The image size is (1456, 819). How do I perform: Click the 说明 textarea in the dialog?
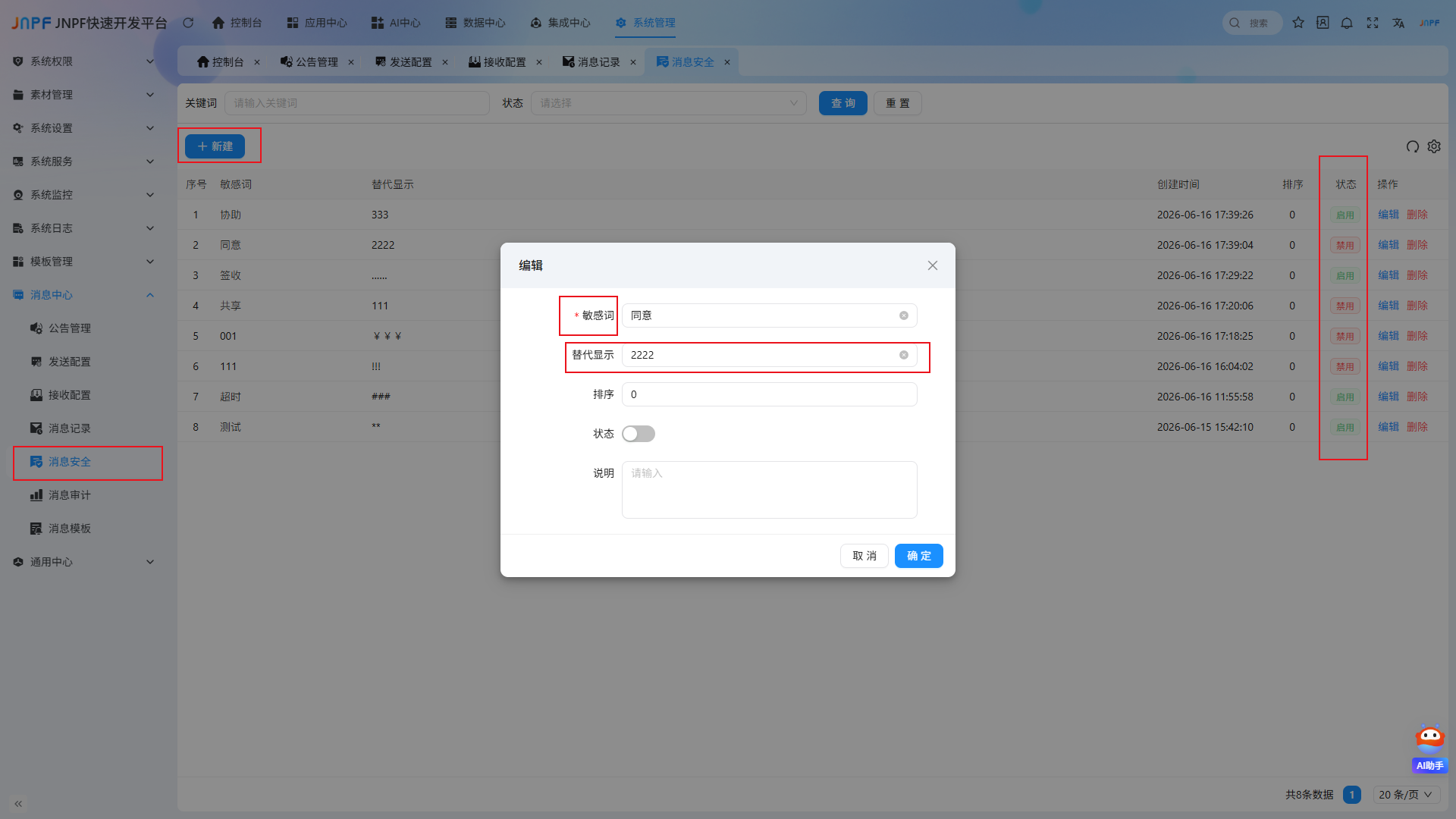point(770,490)
